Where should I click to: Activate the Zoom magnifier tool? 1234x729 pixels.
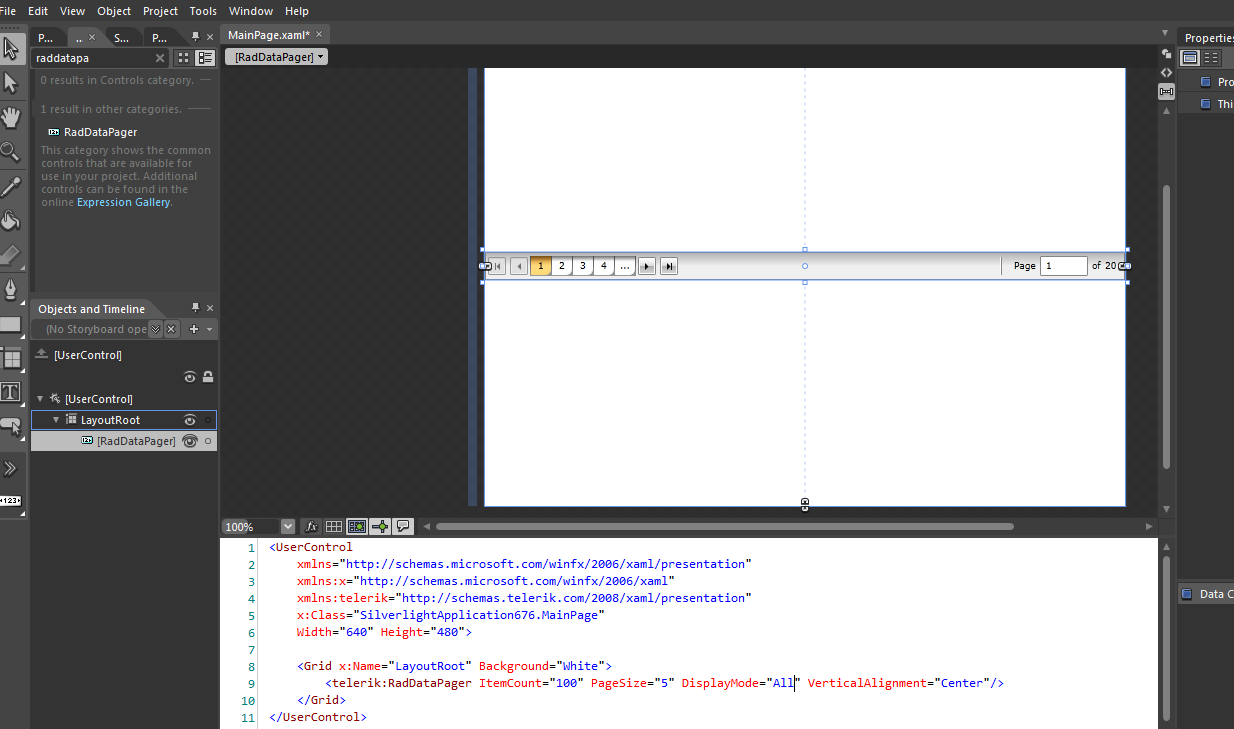point(11,151)
